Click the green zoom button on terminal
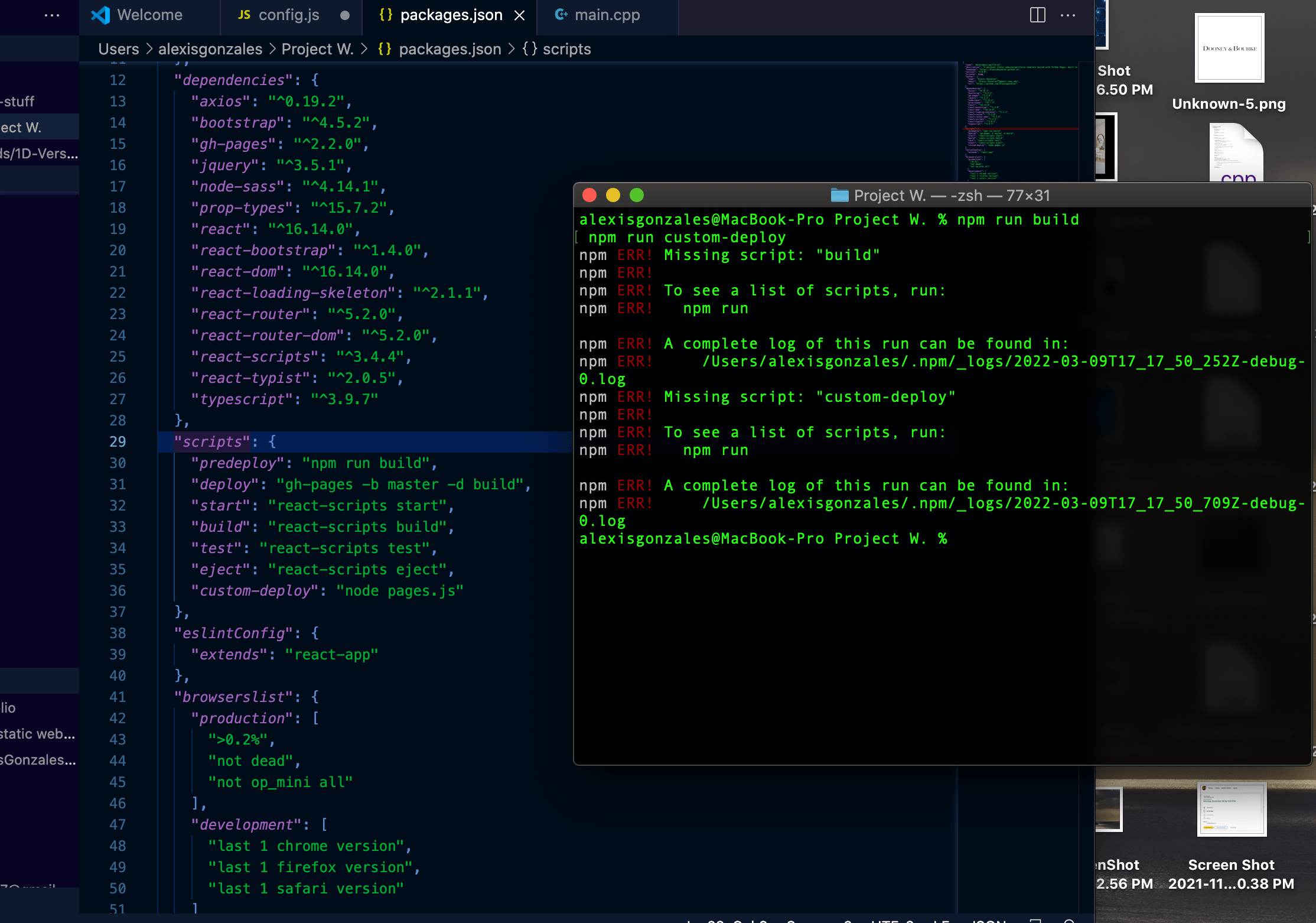This screenshot has height=923, width=1316. (x=636, y=196)
